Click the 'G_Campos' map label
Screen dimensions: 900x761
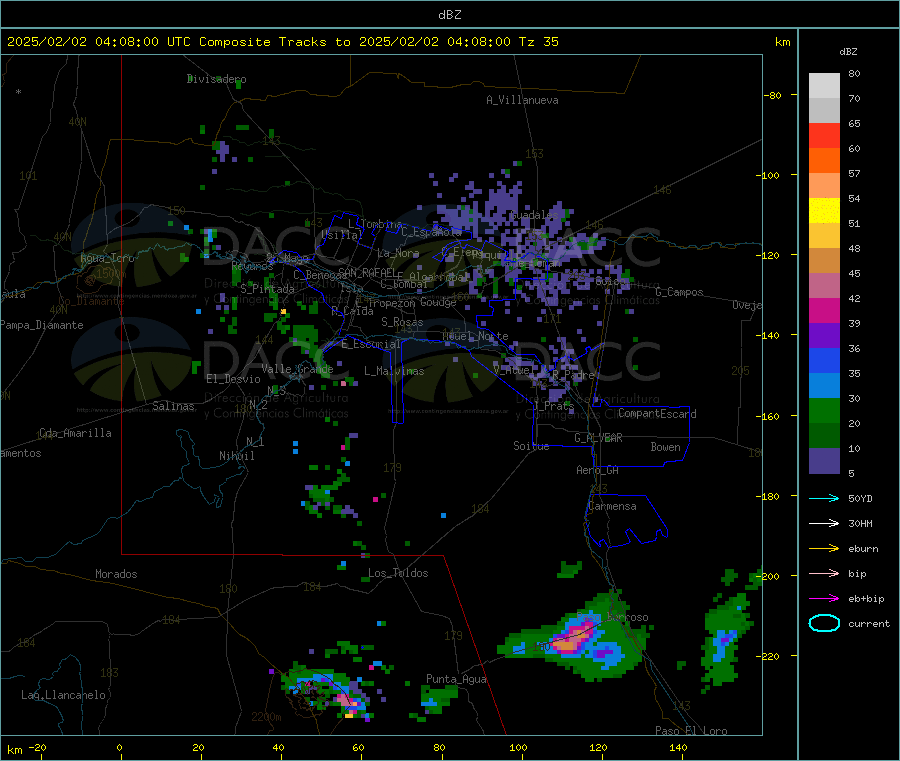click(679, 292)
